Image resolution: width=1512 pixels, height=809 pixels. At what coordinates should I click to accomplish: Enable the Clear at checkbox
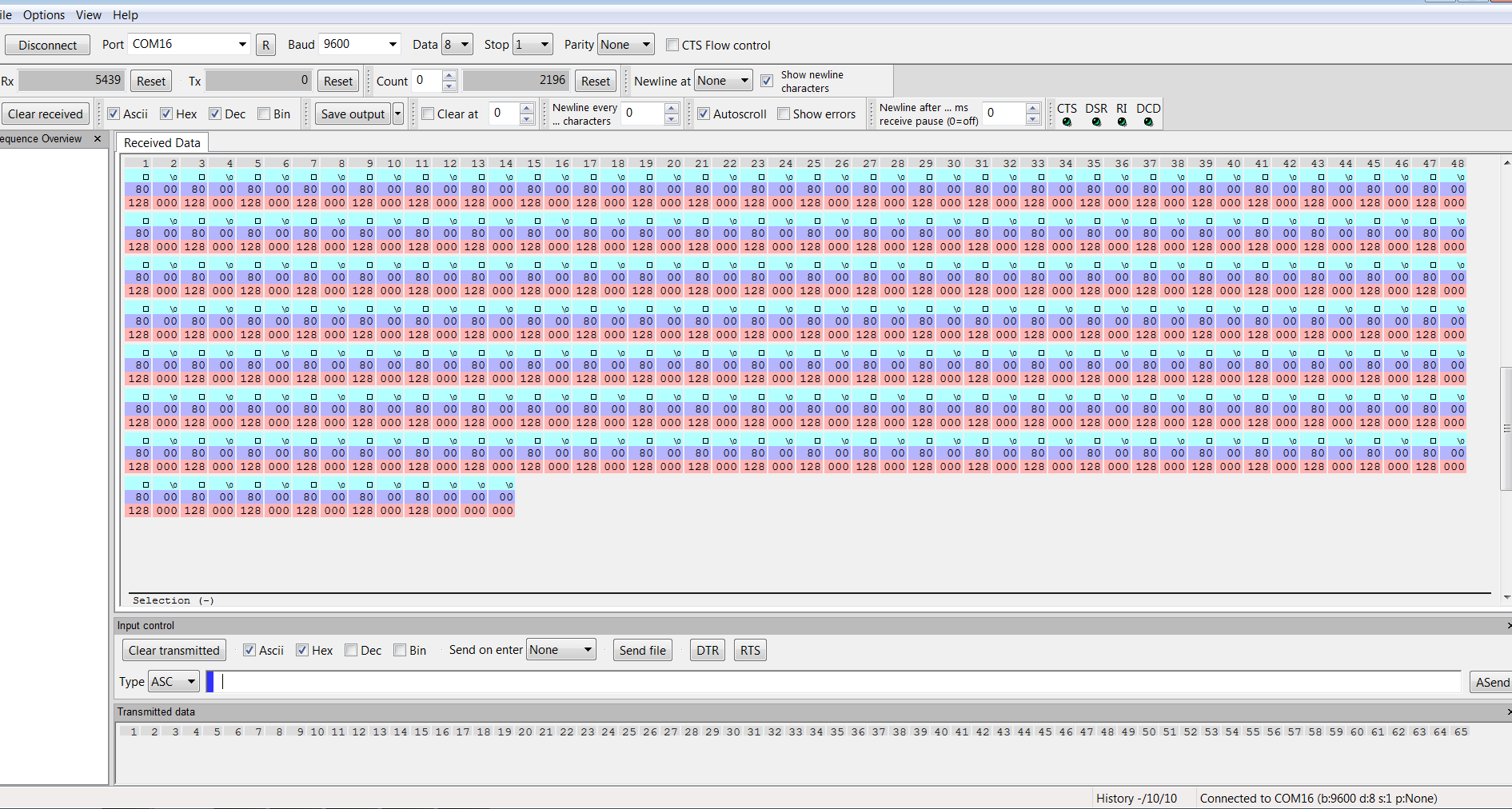(x=428, y=114)
